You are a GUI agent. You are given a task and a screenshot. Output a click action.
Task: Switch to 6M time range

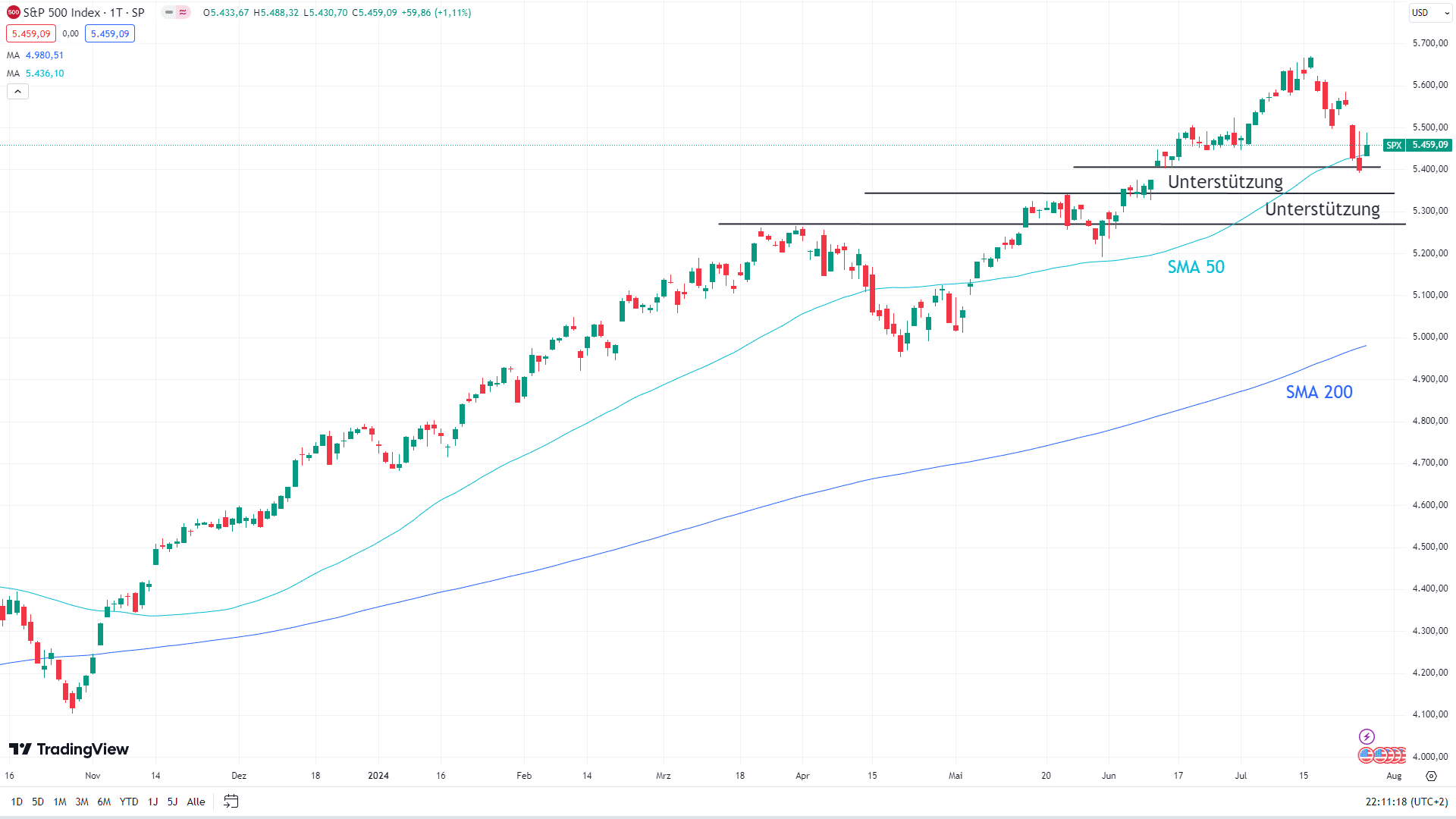pos(104,802)
